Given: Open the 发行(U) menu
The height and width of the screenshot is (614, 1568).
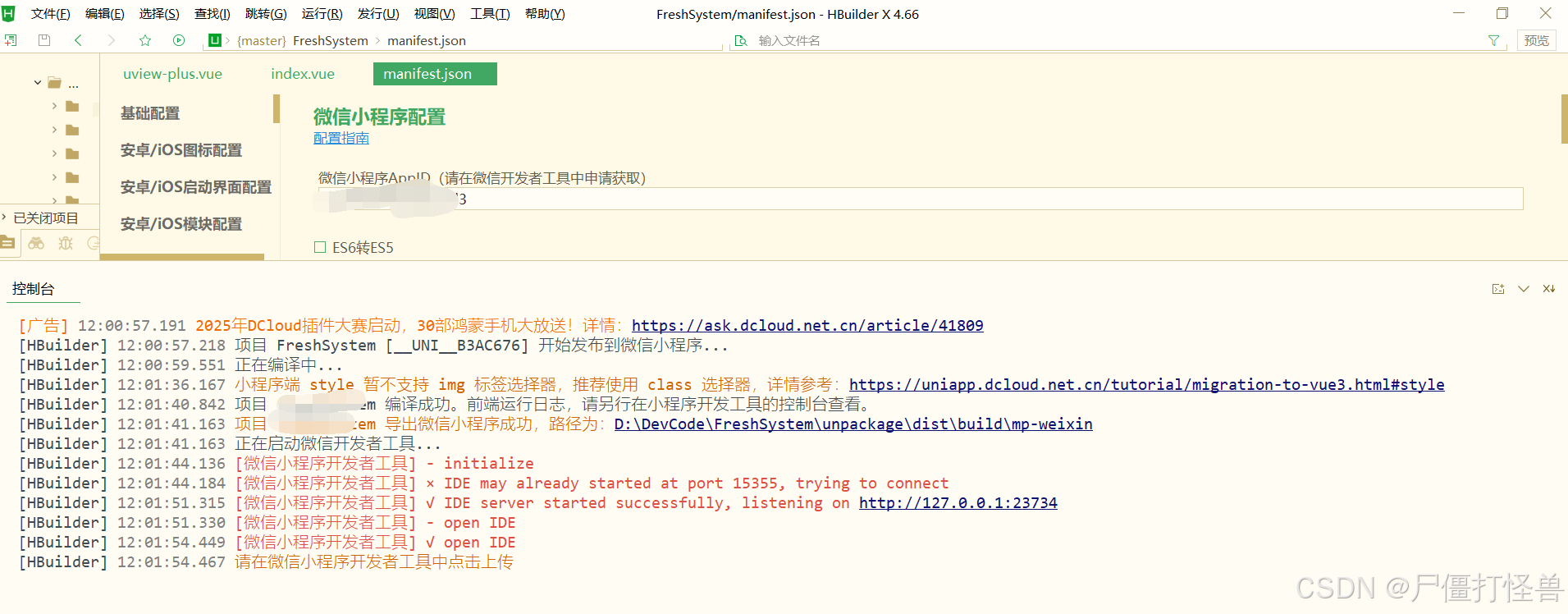Looking at the screenshot, I should 378,14.
